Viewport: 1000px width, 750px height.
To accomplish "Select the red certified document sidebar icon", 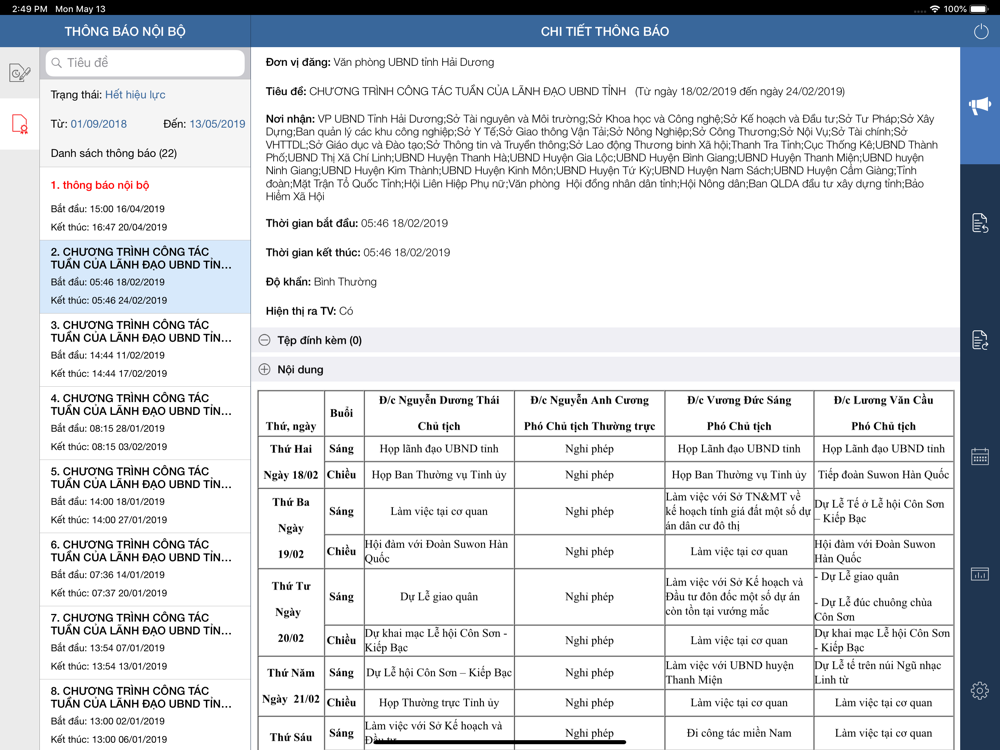I will pyautogui.click(x=20, y=123).
